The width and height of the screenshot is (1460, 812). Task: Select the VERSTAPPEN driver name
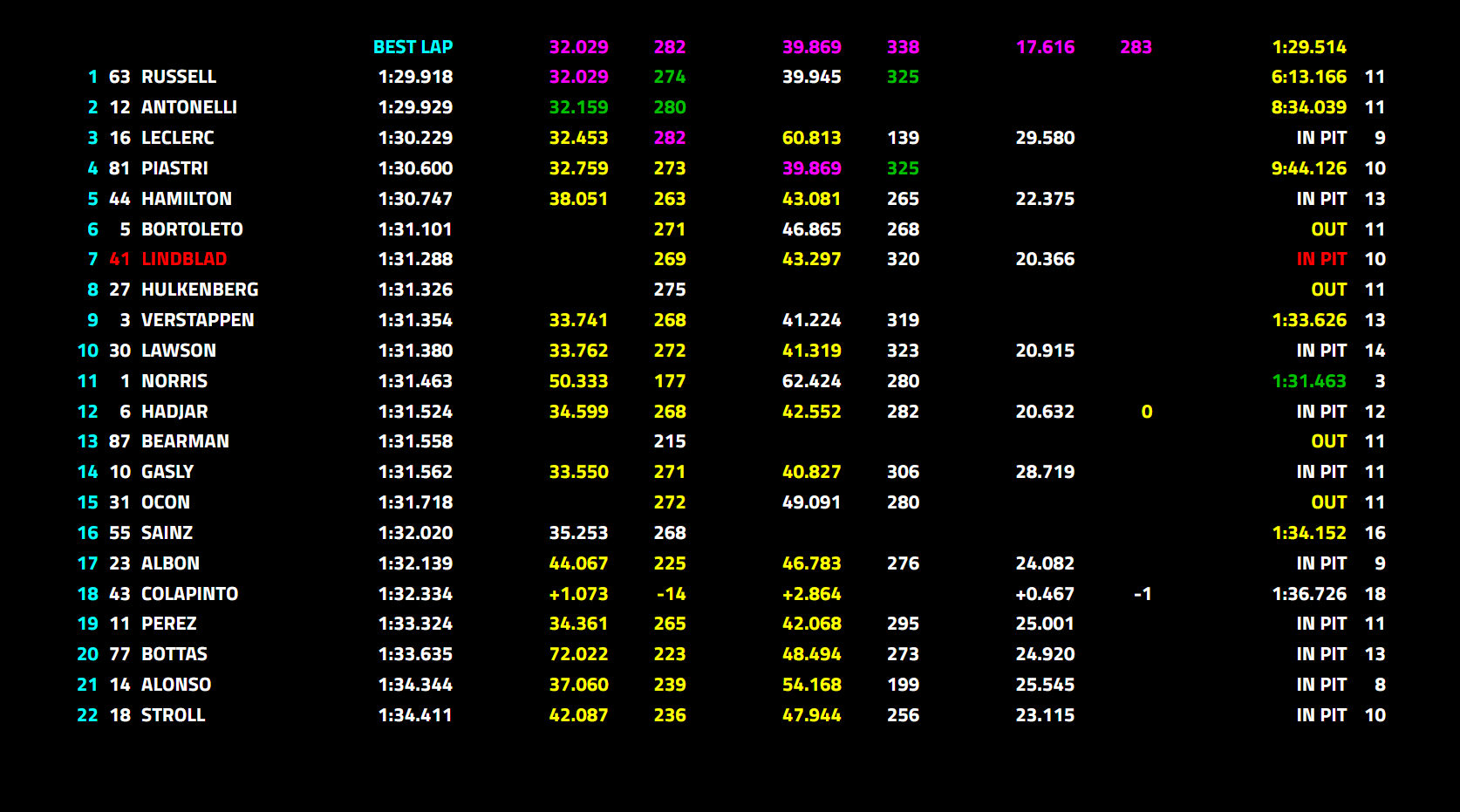(198, 320)
